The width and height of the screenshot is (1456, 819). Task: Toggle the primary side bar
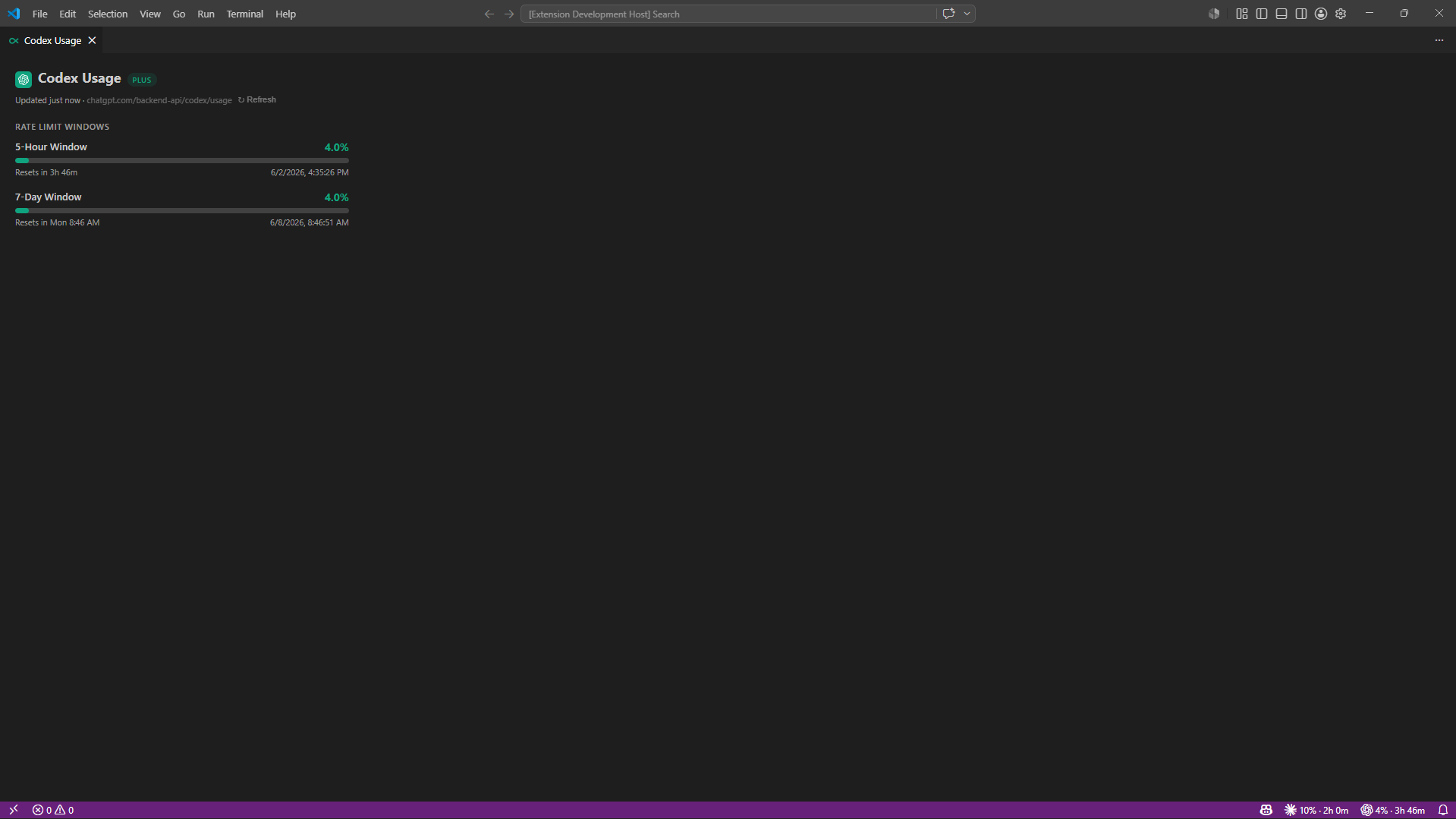click(1262, 14)
